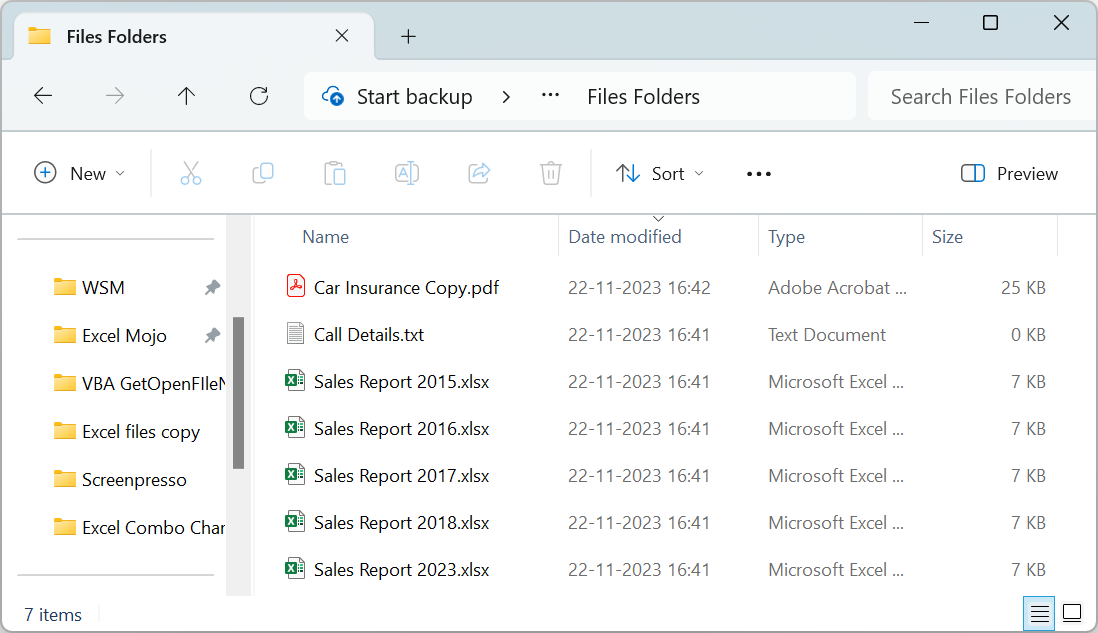Screen dimensions: 1098x633
Task: Go up one folder level
Action: pyautogui.click(x=186, y=96)
